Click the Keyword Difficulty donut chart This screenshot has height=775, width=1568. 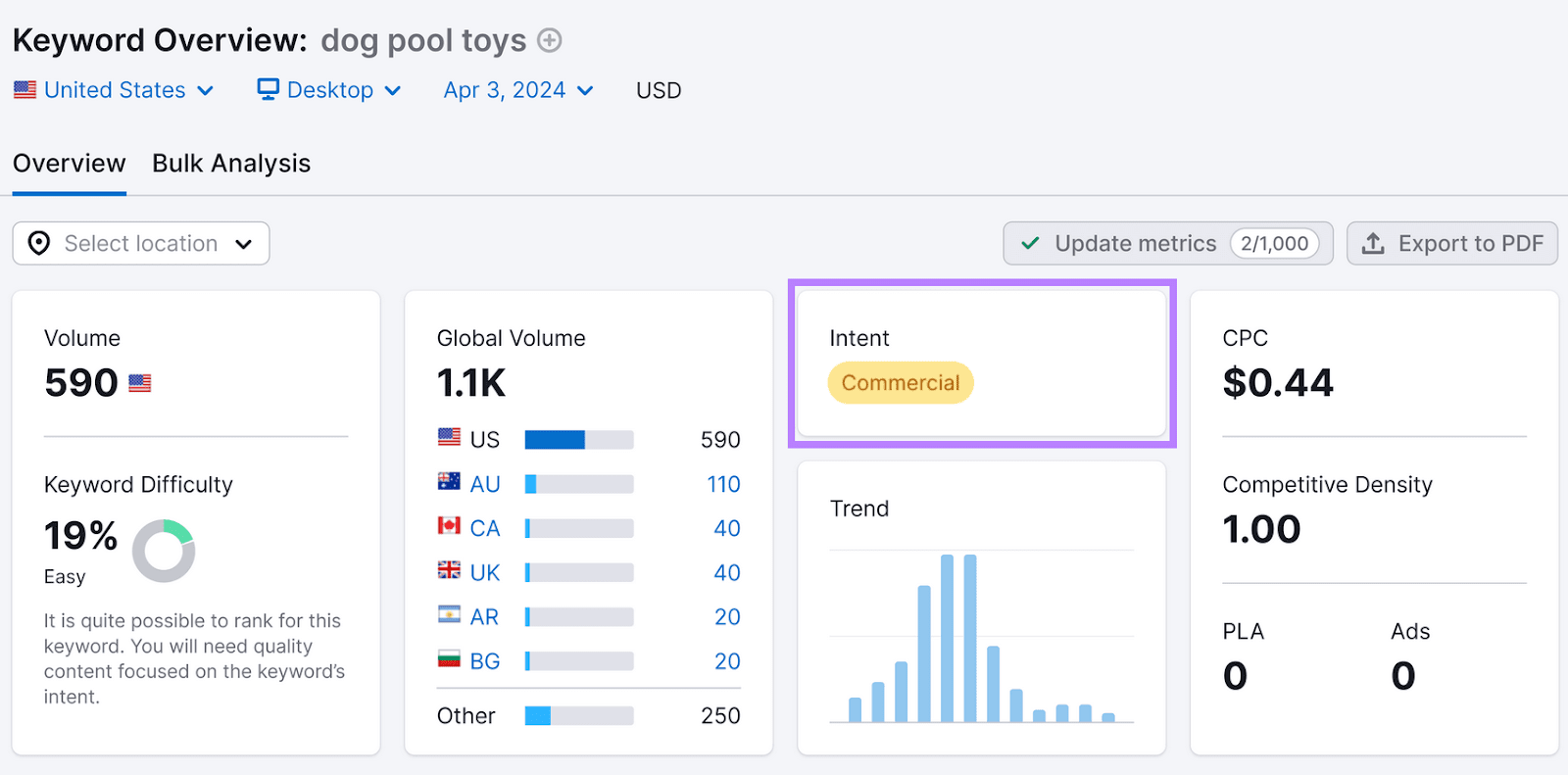[x=164, y=551]
